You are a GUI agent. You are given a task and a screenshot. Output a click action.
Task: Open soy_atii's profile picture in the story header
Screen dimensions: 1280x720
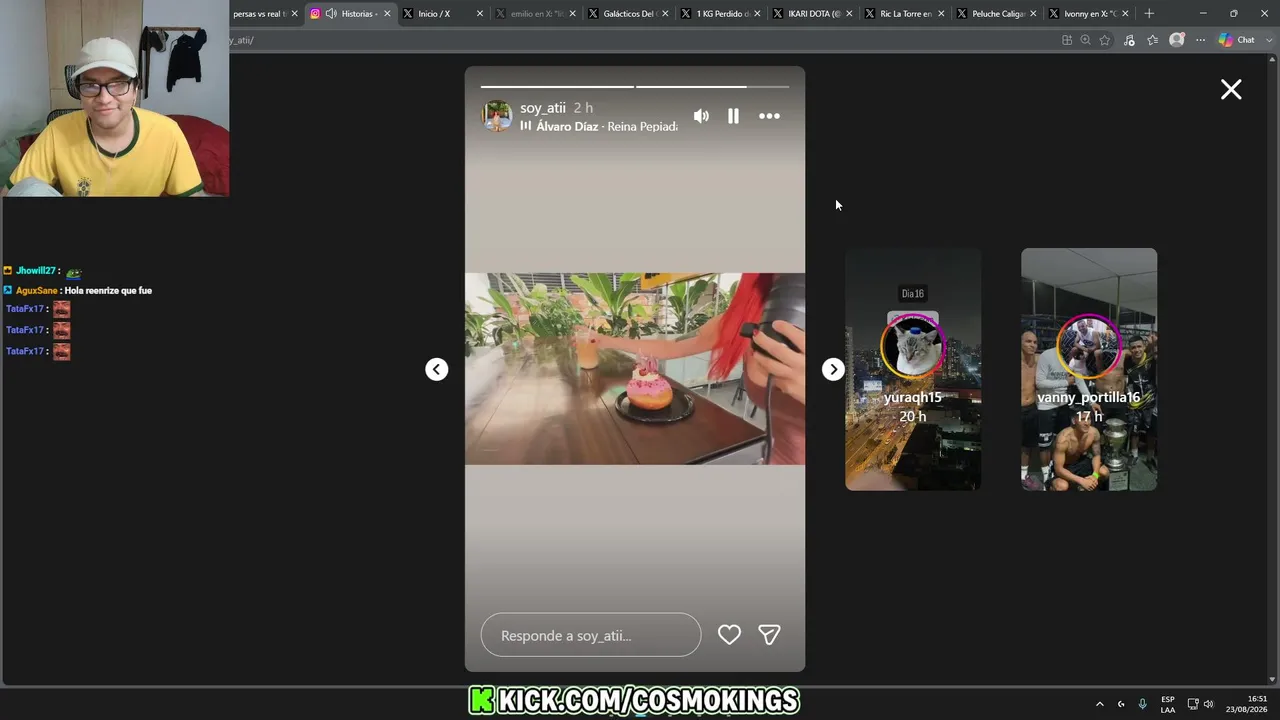(497, 116)
